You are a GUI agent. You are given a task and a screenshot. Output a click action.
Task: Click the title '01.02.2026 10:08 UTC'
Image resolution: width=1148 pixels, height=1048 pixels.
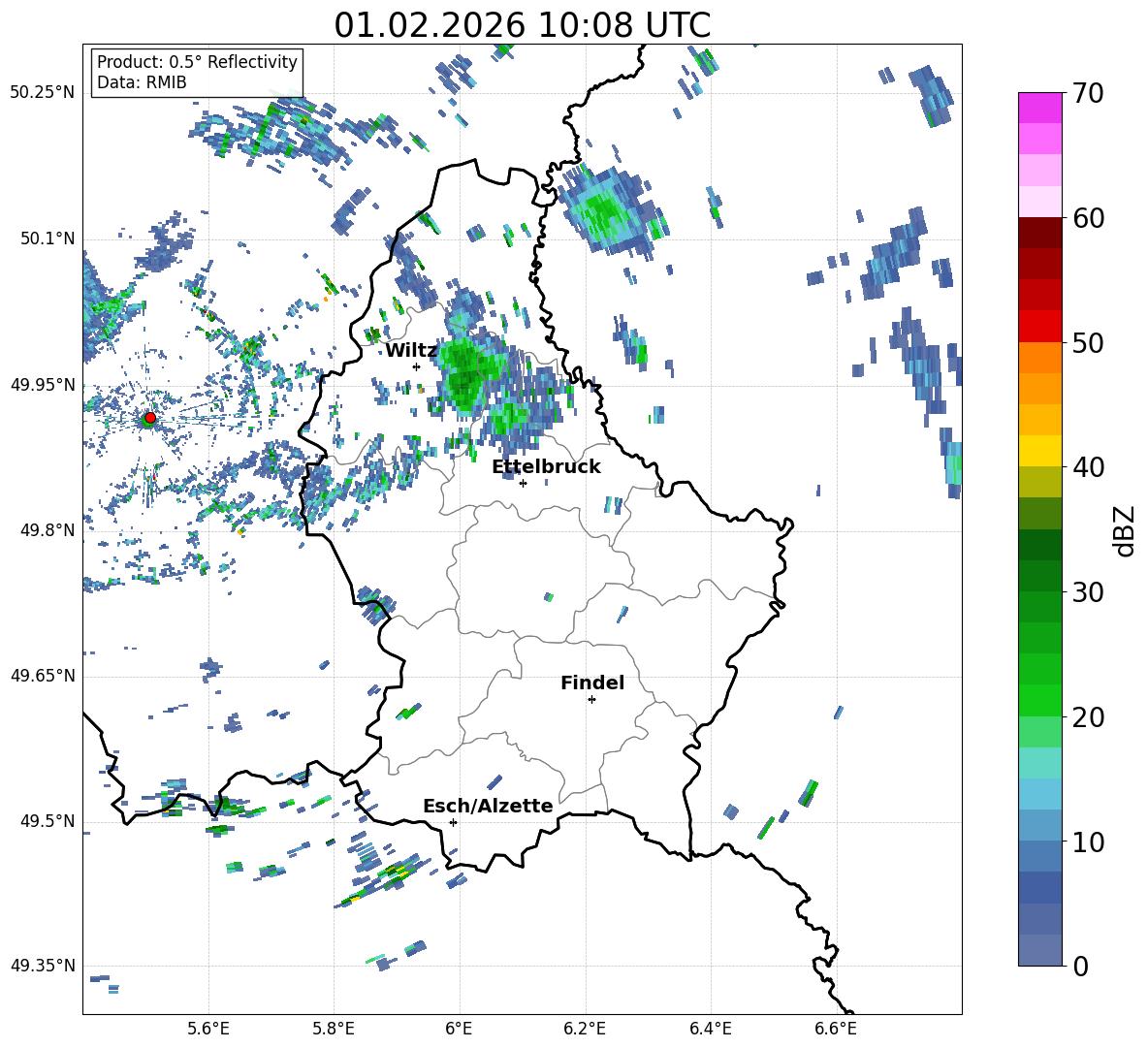pyautogui.click(x=522, y=25)
